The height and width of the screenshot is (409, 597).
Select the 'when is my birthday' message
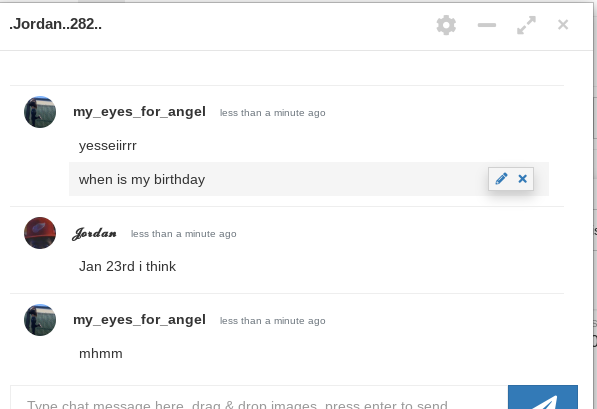[309, 179]
